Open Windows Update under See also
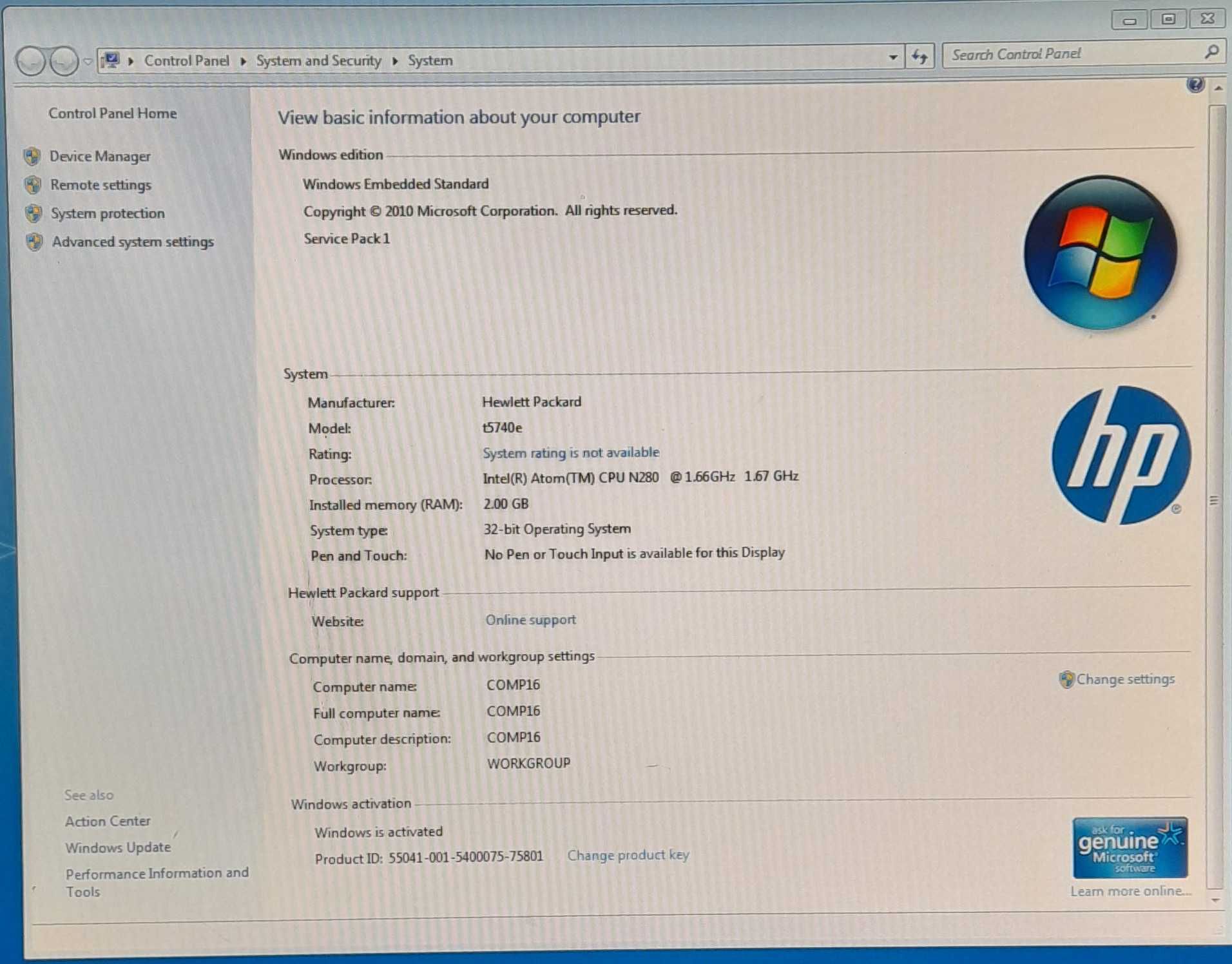This screenshot has width=1232, height=964. (118, 847)
